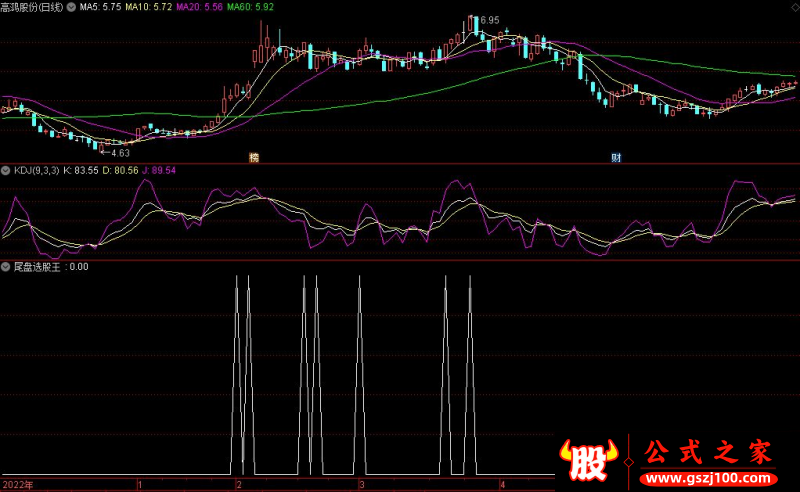
Task: Click the 财 marker icon under price chart
Action: tap(616, 158)
